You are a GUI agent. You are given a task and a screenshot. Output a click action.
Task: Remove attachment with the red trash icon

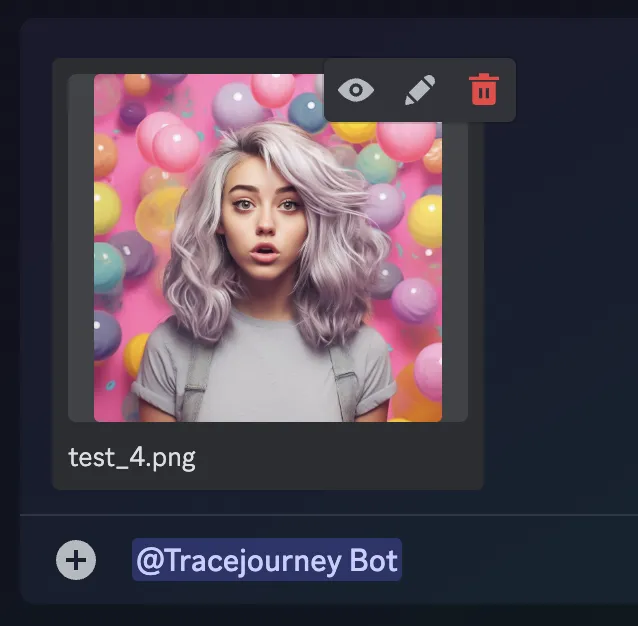tap(484, 89)
